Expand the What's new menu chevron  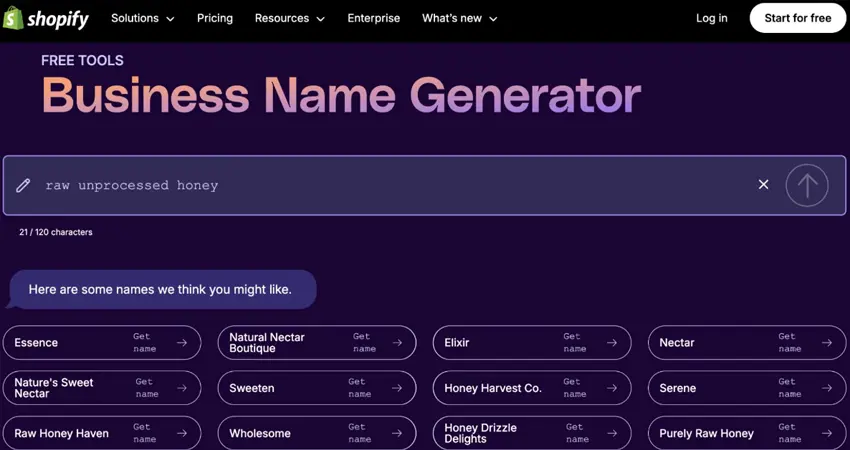tap(493, 19)
